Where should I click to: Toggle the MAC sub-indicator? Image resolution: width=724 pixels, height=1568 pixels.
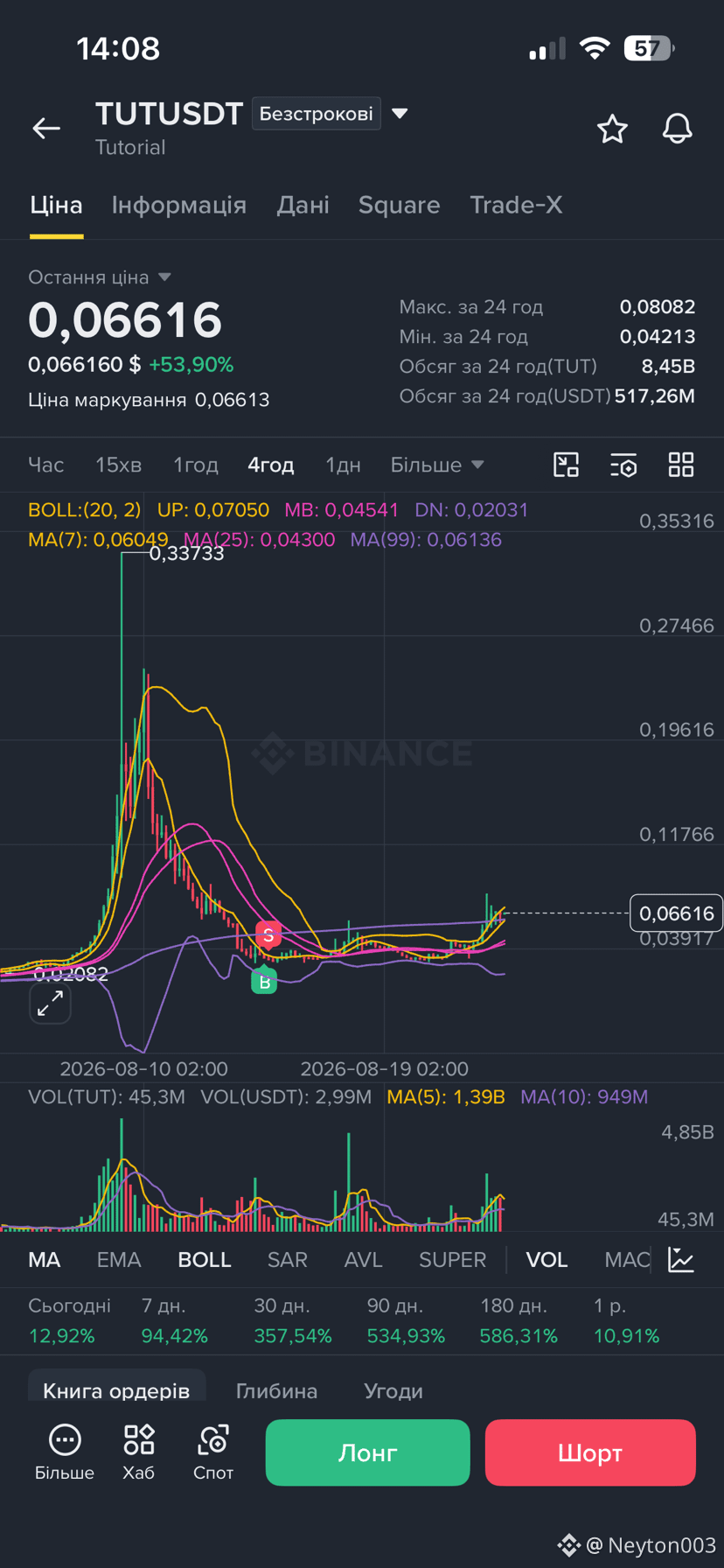point(627,1260)
